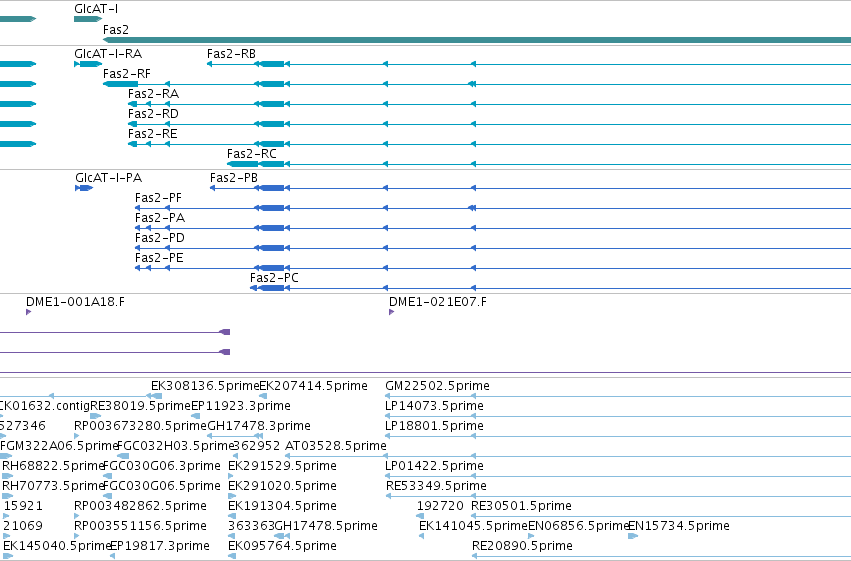851x561 pixels.
Task: Select the GlcAT-I gene label
Action: pos(96,9)
